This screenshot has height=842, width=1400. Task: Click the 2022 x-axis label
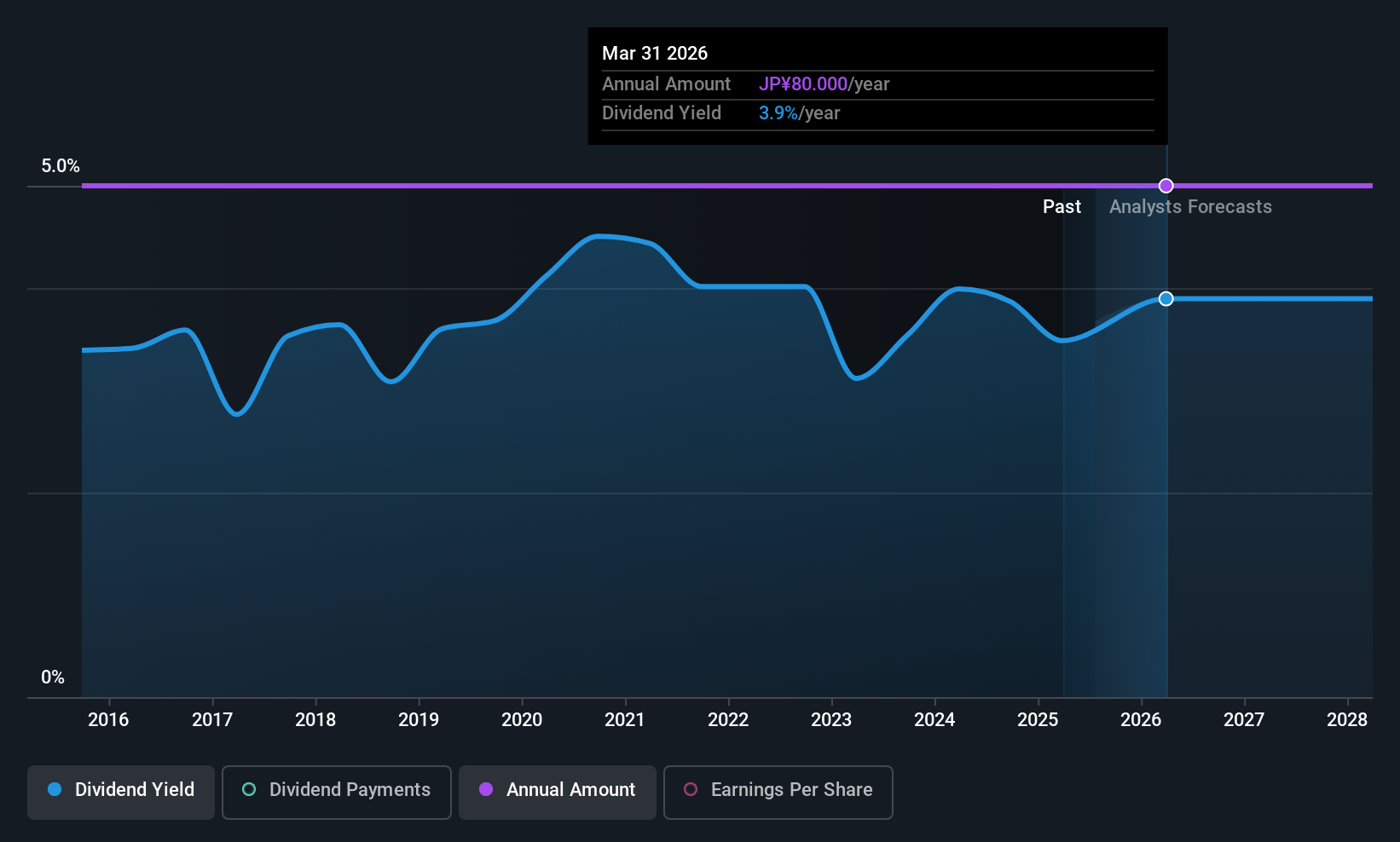pyautogui.click(x=728, y=720)
